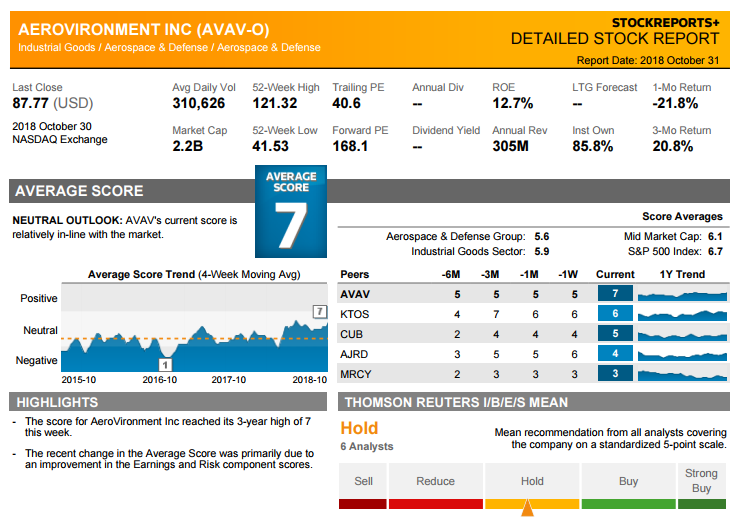This screenshot has height=519, width=738.
Task: Click the Strong Buy rating box
Action: [701, 481]
